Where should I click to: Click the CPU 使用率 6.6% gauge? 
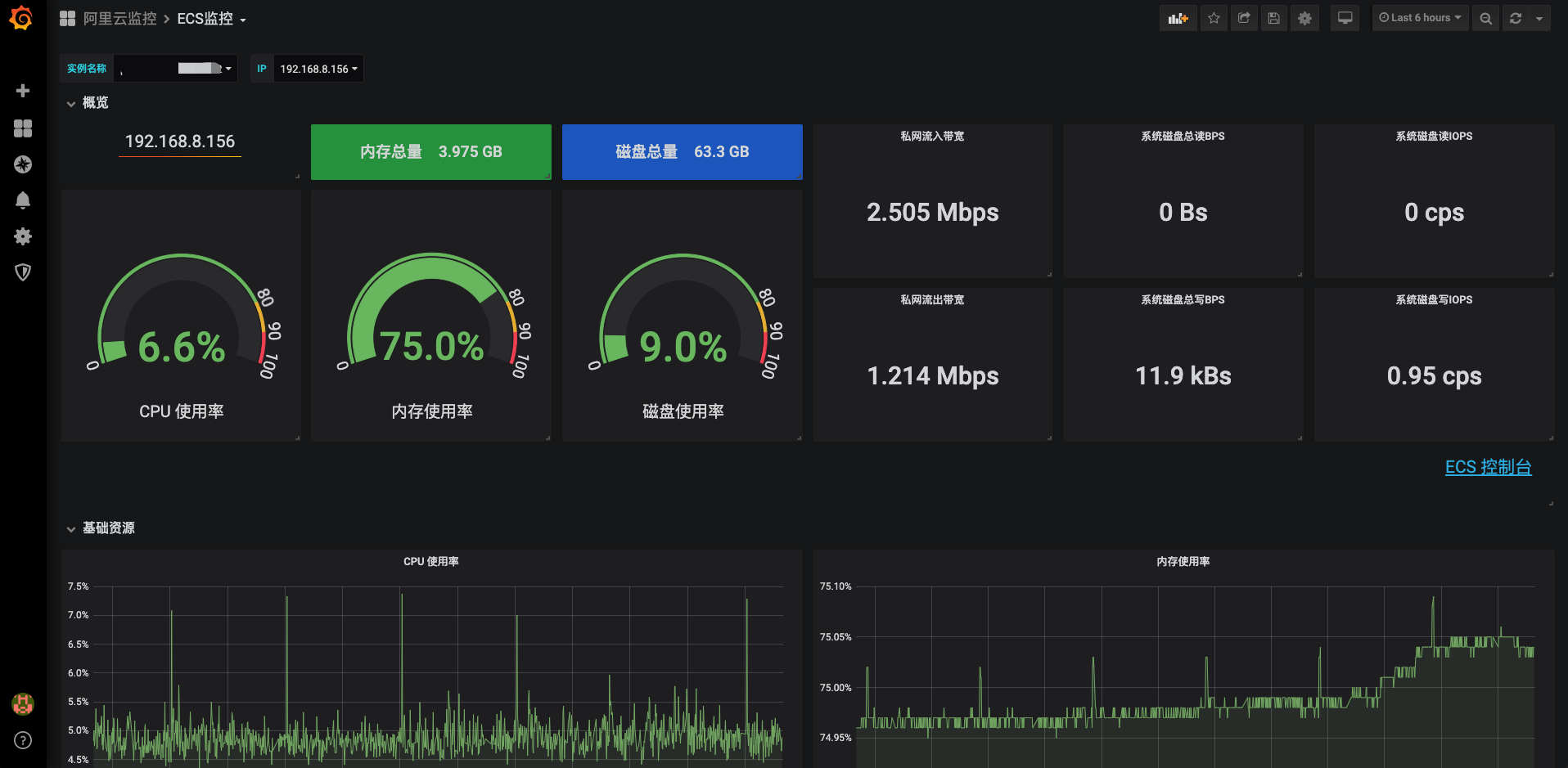click(x=181, y=316)
